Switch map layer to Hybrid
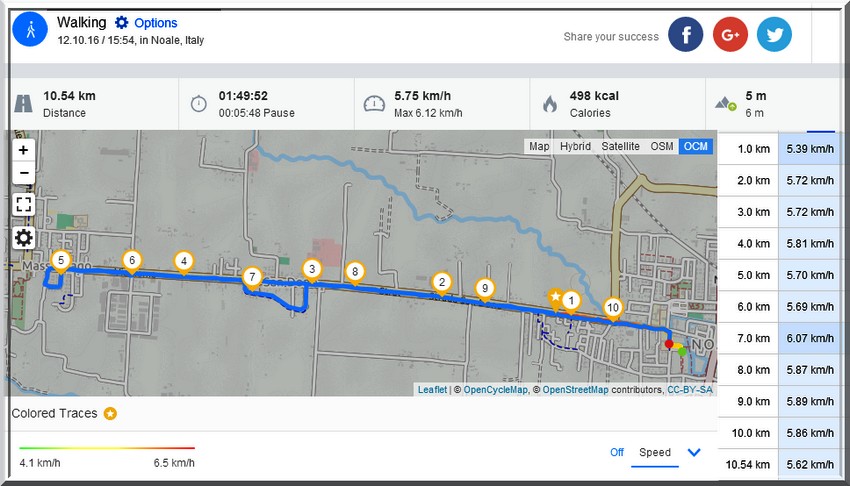The height and width of the screenshot is (486, 850). pyautogui.click(x=575, y=146)
